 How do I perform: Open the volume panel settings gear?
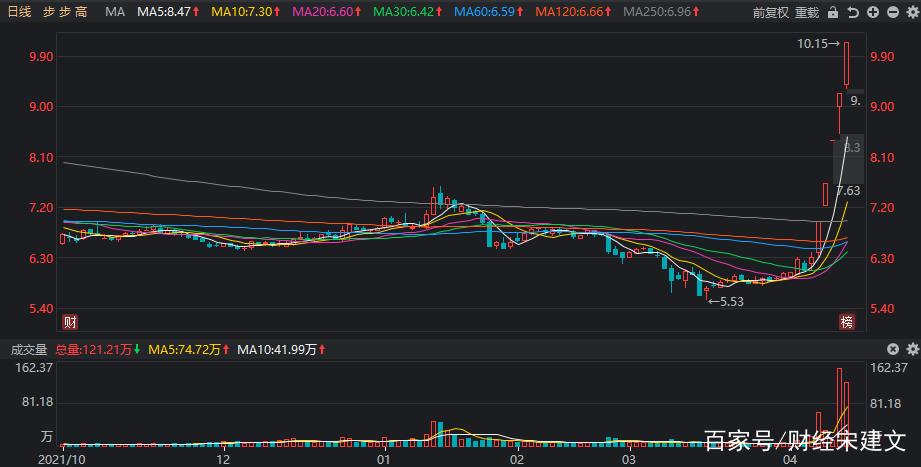[x=911, y=350]
